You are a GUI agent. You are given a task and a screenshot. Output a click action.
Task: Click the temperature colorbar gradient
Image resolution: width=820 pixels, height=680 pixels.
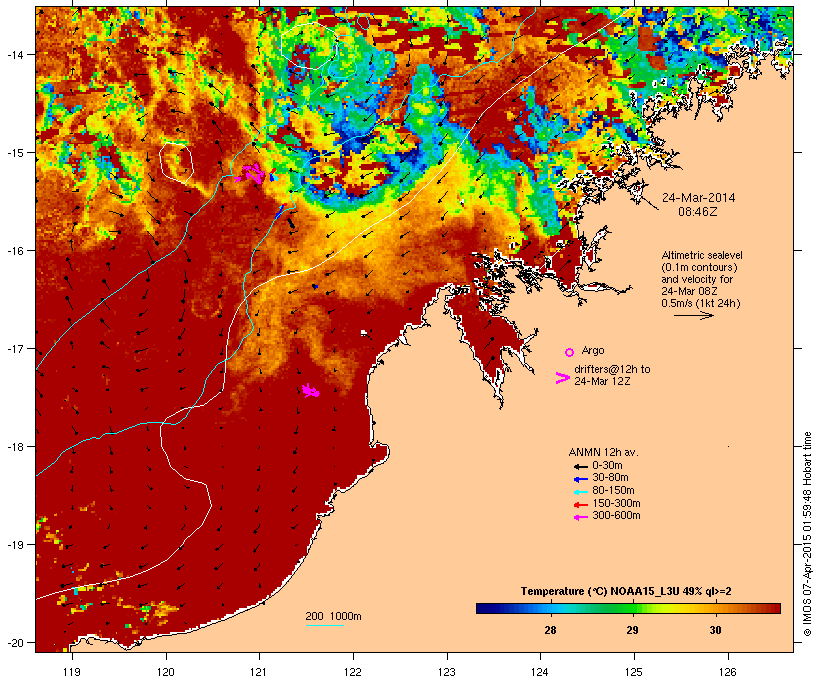click(628, 608)
